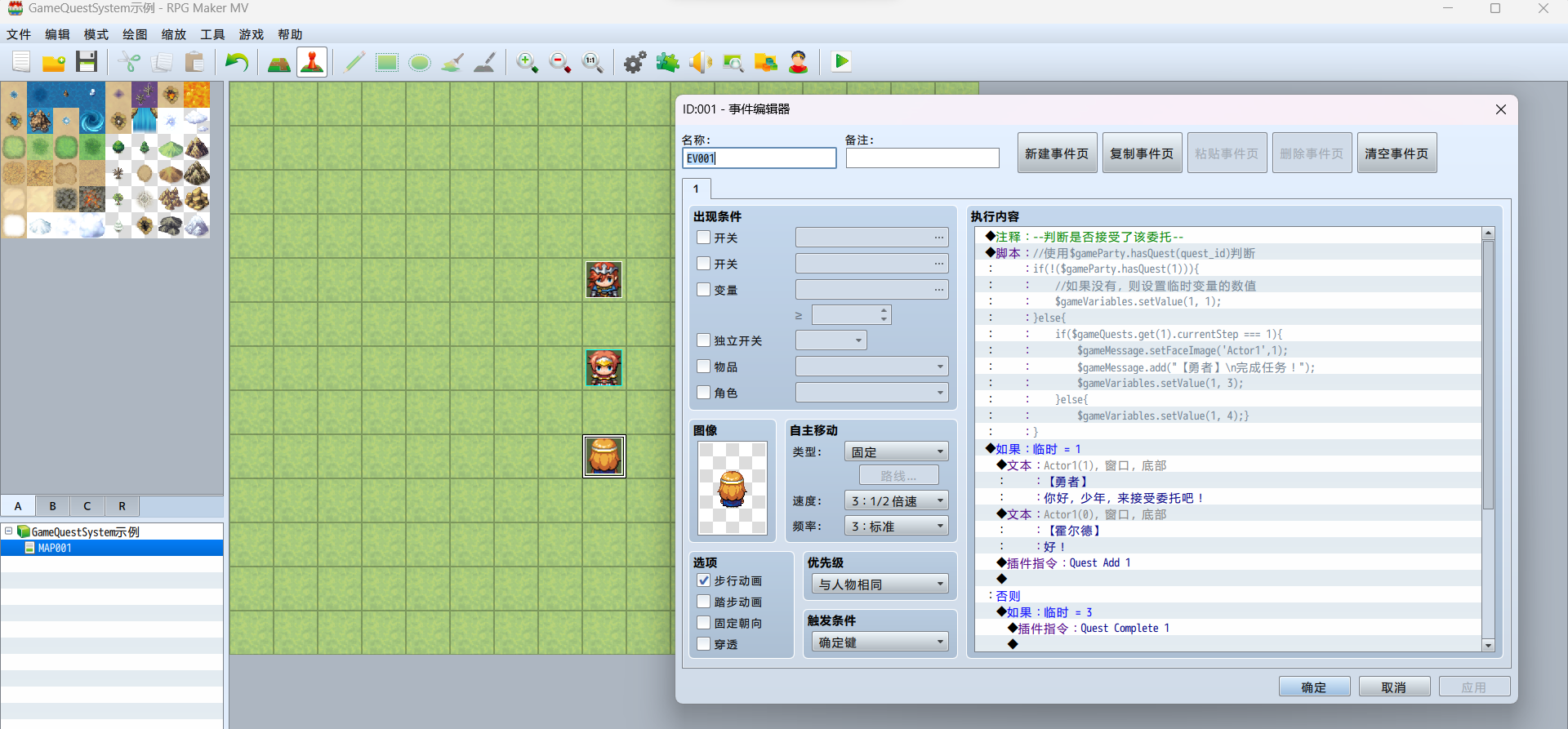Enable the first 开关 condition checkbox
The image size is (1568, 729).
coord(703,238)
